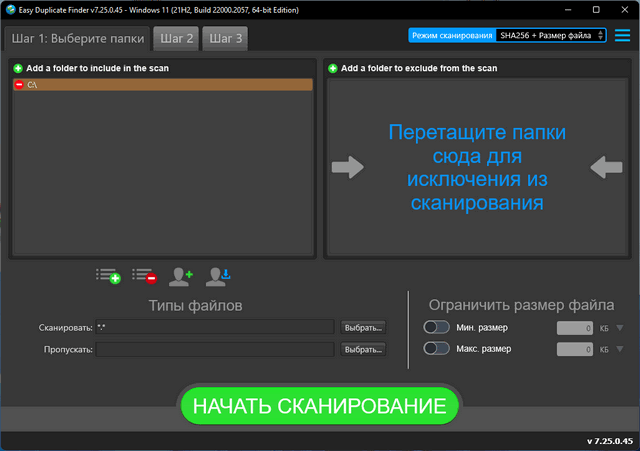Enable the Мин. размер toggle

(x=436, y=327)
